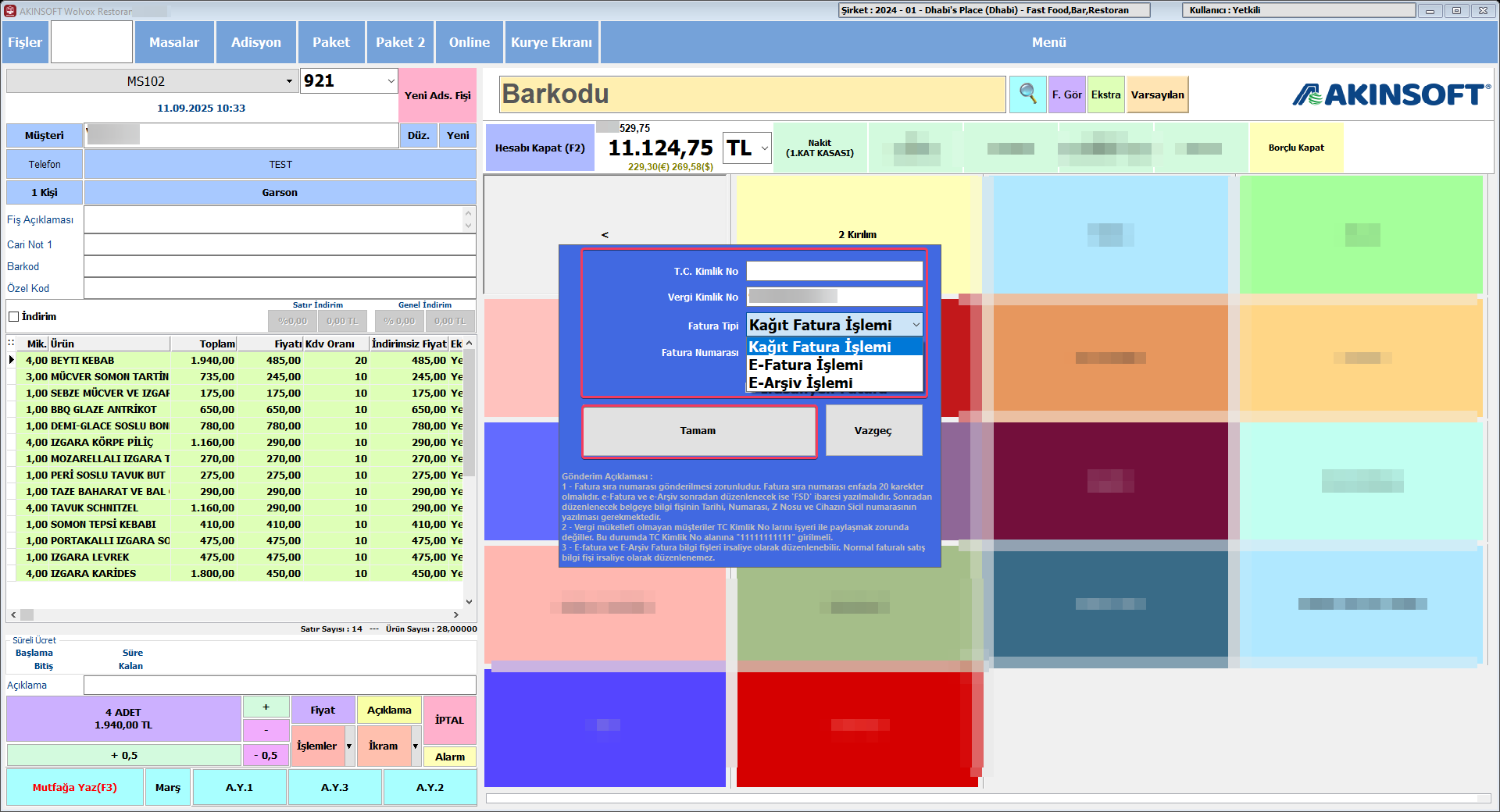Open the Kurye Ekranı tab

(x=551, y=42)
